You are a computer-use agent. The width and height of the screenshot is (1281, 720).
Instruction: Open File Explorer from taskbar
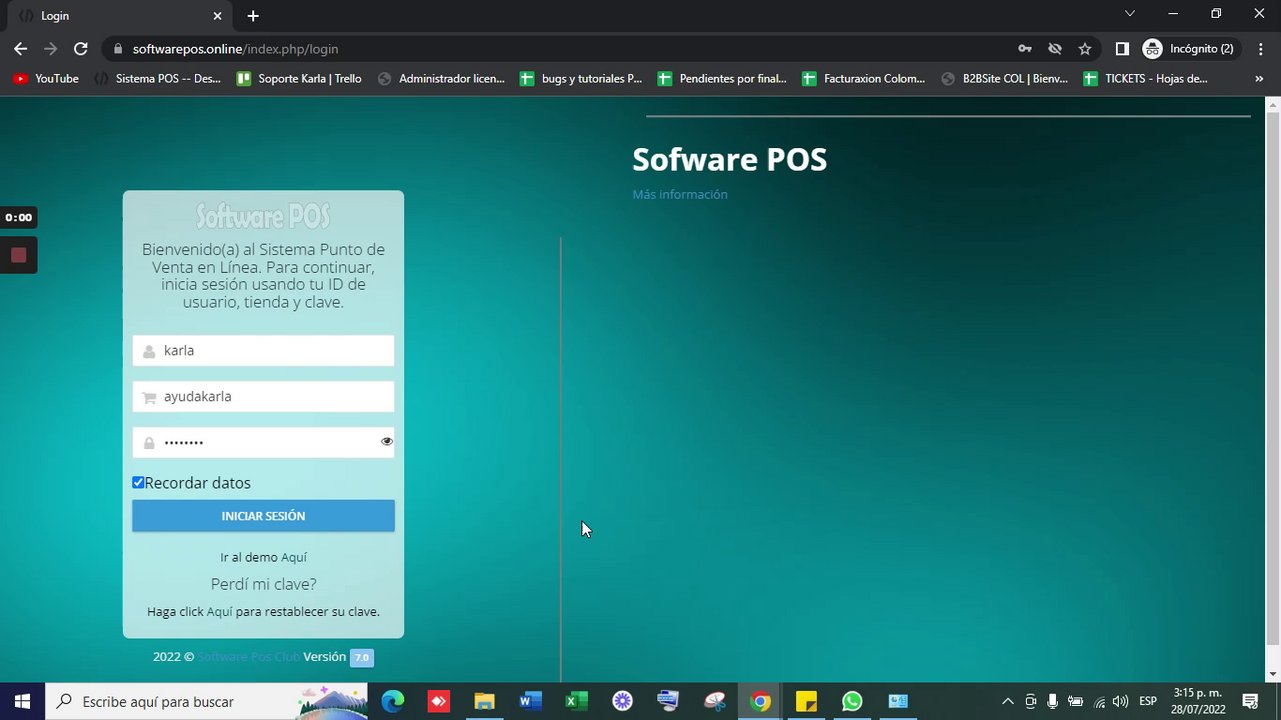coord(484,701)
